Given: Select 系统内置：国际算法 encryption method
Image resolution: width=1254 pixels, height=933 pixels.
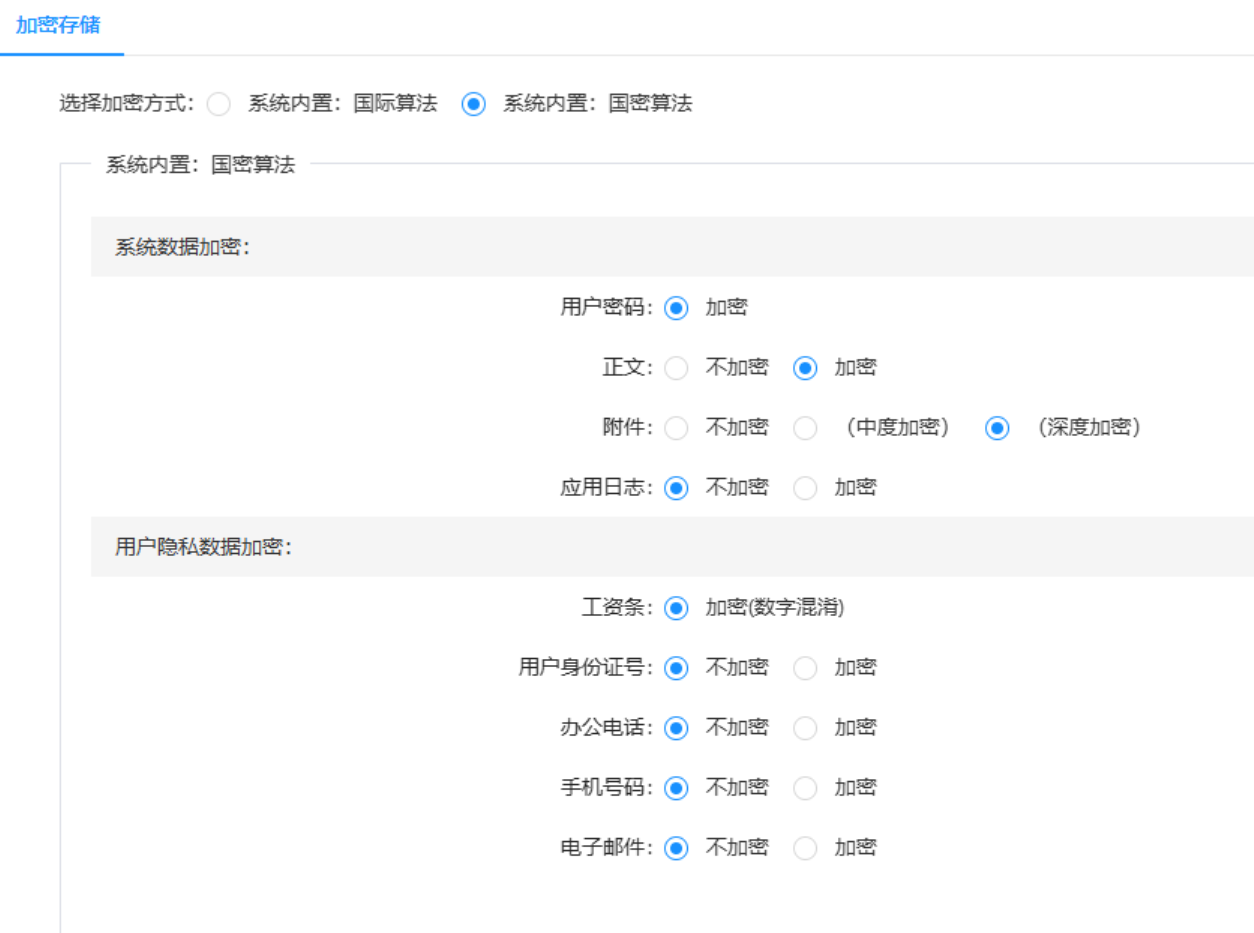Looking at the screenshot, I should point(219,103).
